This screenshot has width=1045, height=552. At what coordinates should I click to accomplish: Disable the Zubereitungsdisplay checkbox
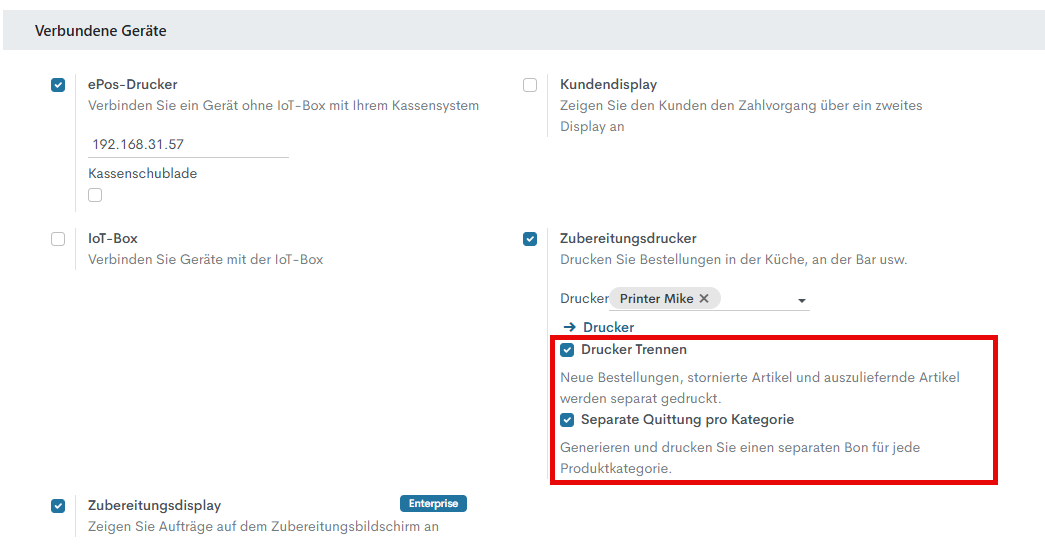point(58,506)
